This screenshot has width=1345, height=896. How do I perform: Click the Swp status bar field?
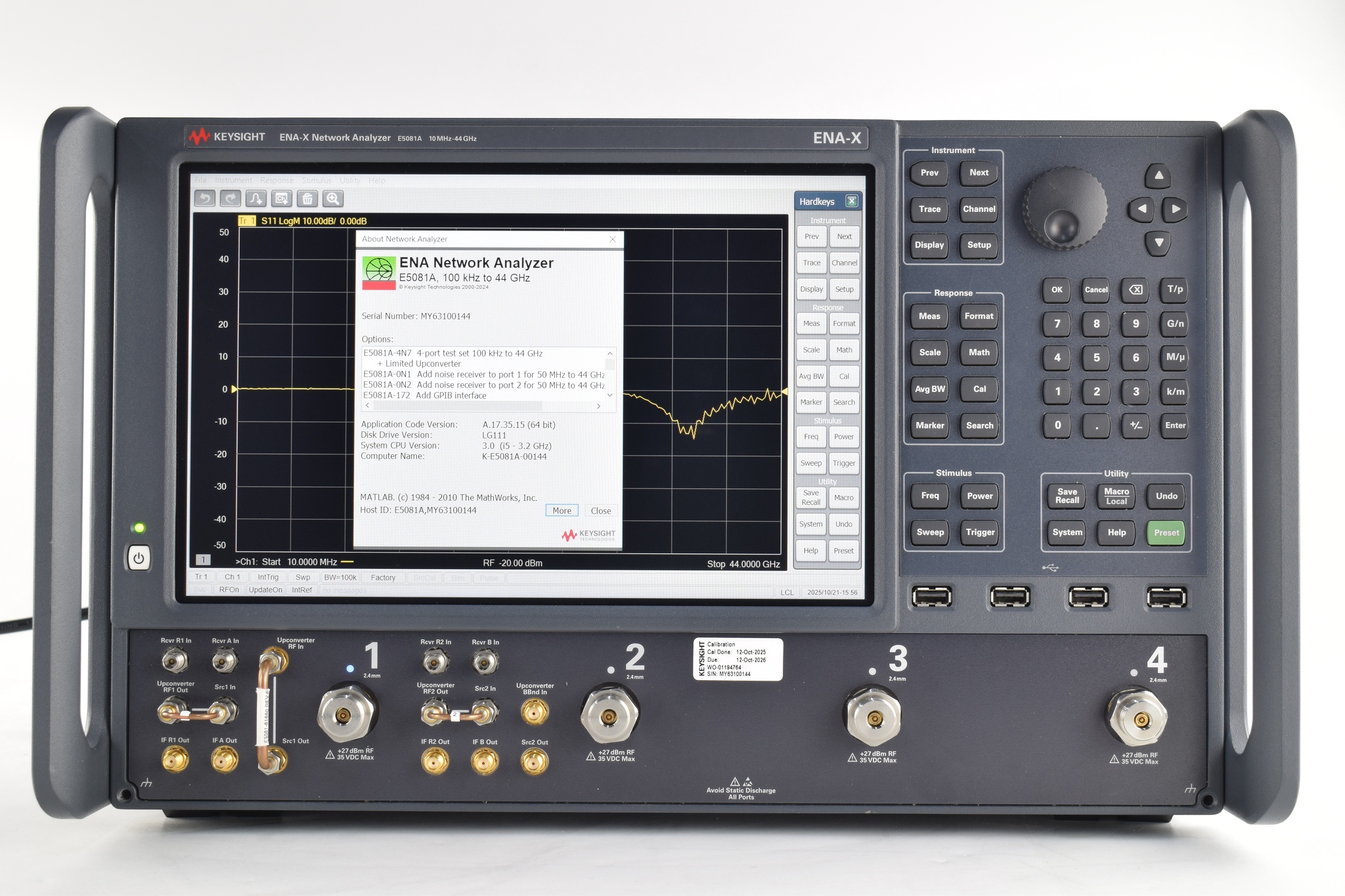pyautogui.click(x=303, y=578)
